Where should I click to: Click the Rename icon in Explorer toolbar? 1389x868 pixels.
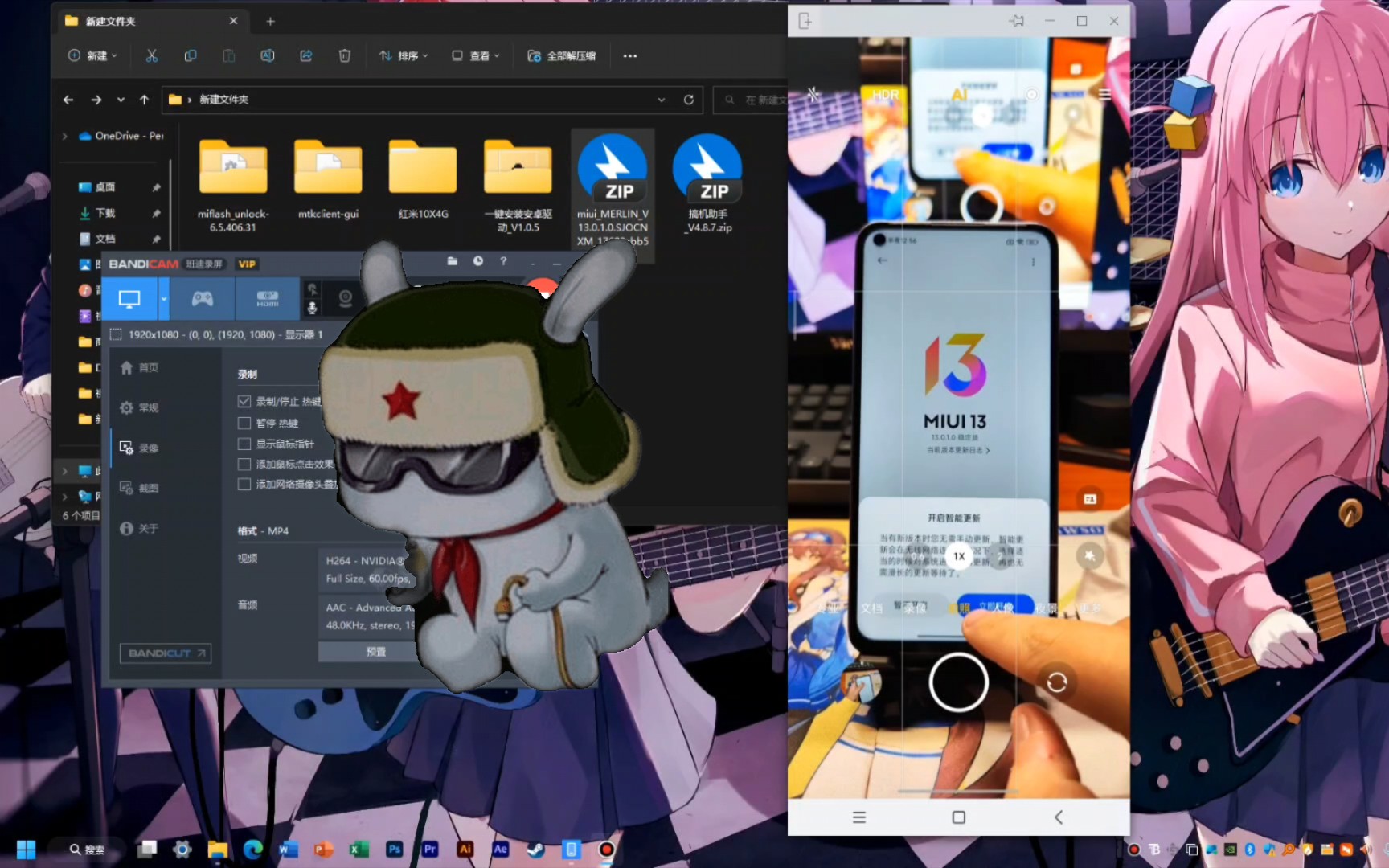coord(268,55)
